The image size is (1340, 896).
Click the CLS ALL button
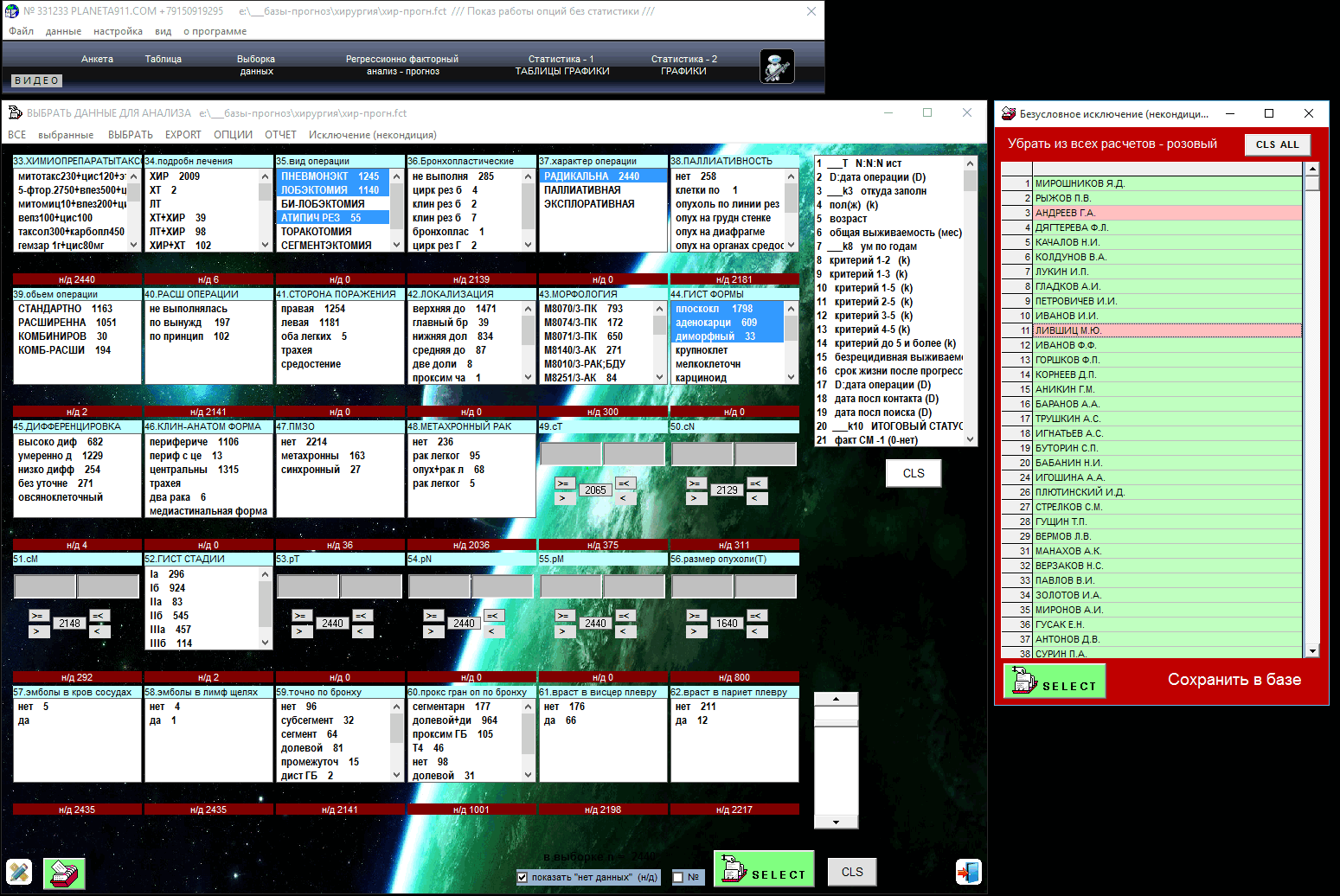(x=1277, y=144)
